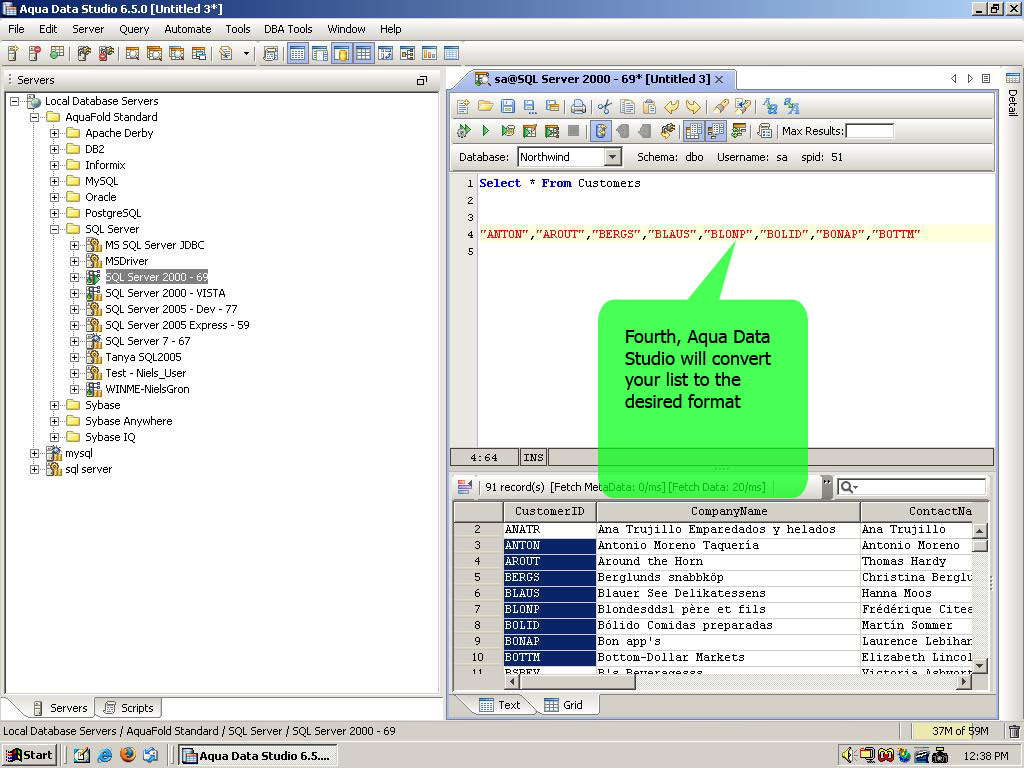1024x768 pixels.
Task: Switch to the Grid results tab
Action: point(564,705)
